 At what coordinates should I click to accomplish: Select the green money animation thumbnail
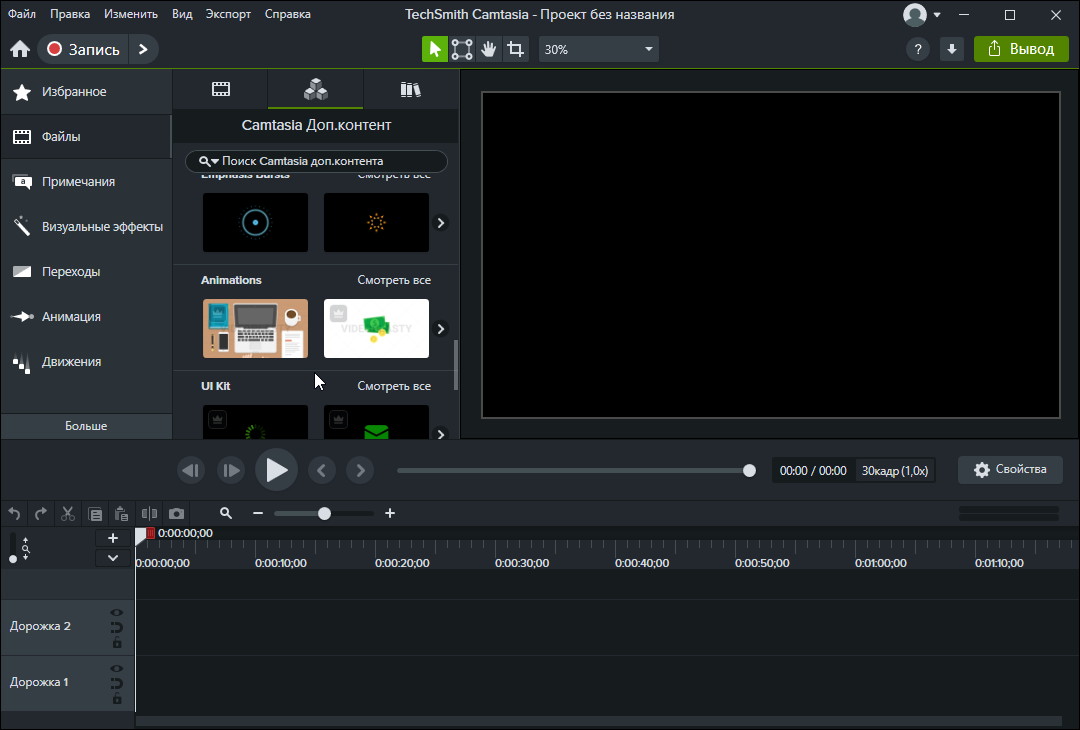point(376,328)
